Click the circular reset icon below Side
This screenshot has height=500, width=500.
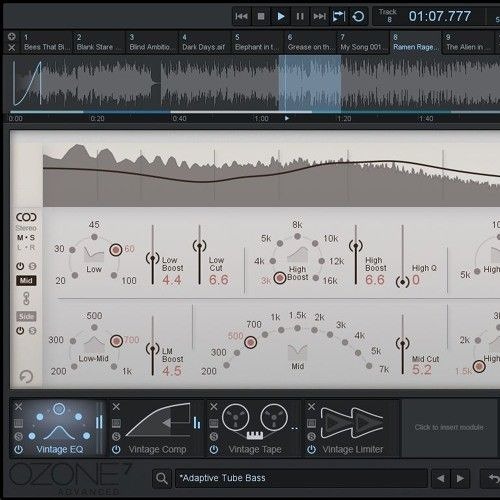point(26,377)
